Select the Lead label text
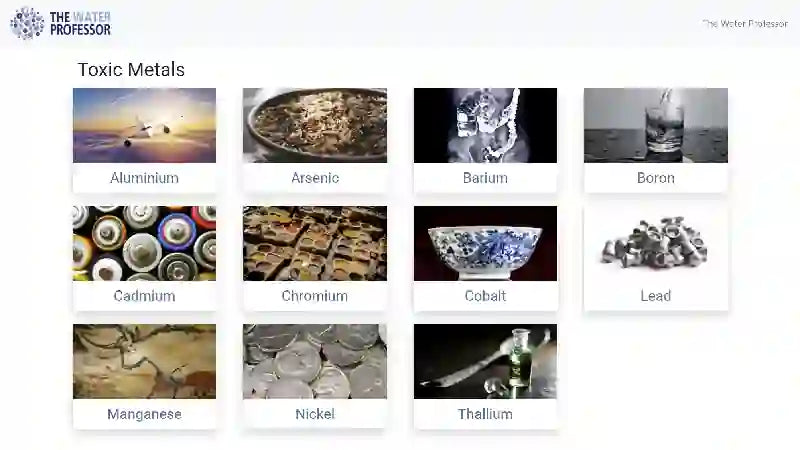This screenshot has width=800, height=450. pos(656,296)
